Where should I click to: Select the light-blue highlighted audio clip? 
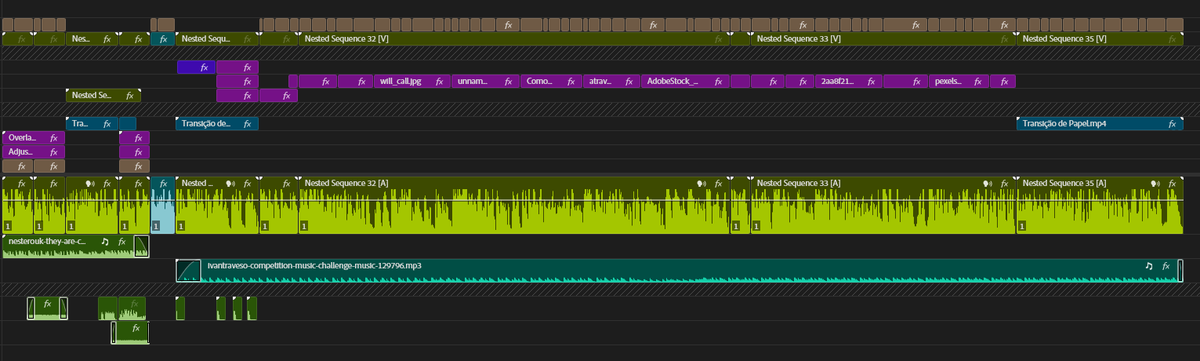(x=163, y=205)
